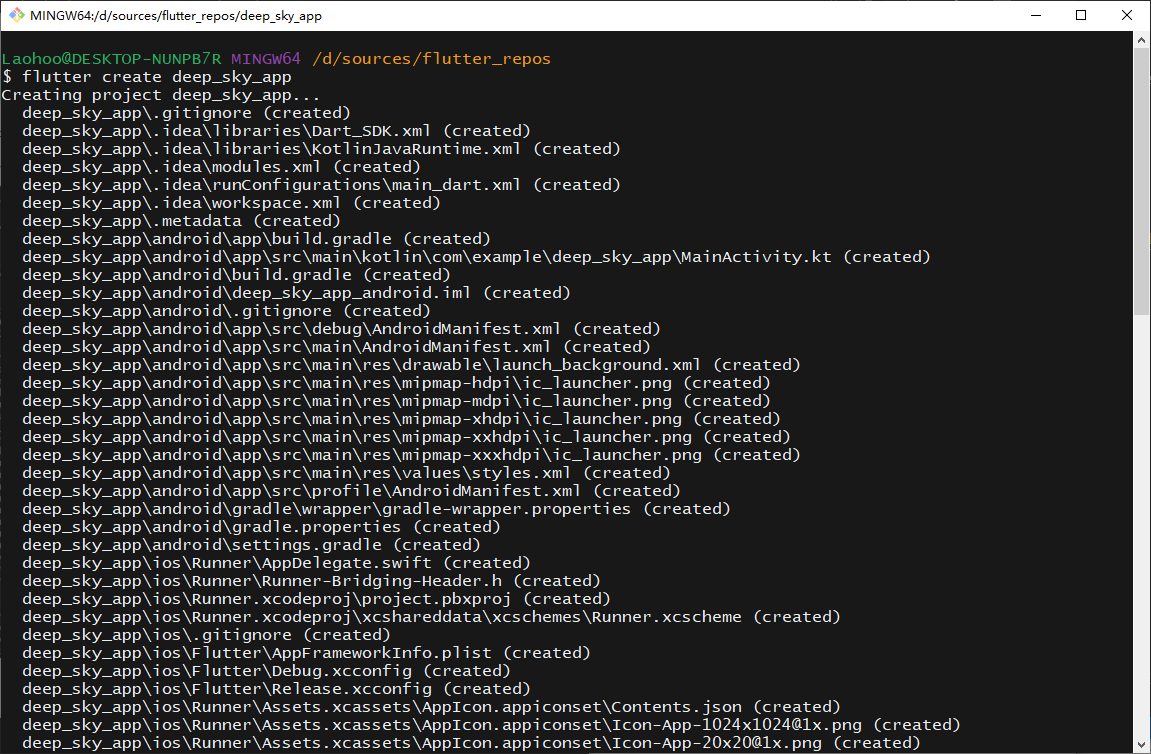Viewport: 1151px width, 754px height.
Task: Click the scrollbar up arrow
Action: (1141, 39)
